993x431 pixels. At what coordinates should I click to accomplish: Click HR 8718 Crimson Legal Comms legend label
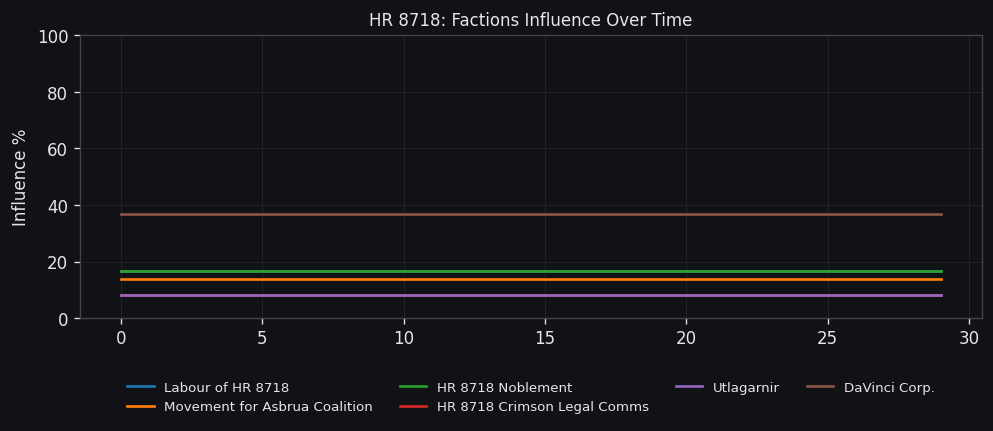pos(542,407)
